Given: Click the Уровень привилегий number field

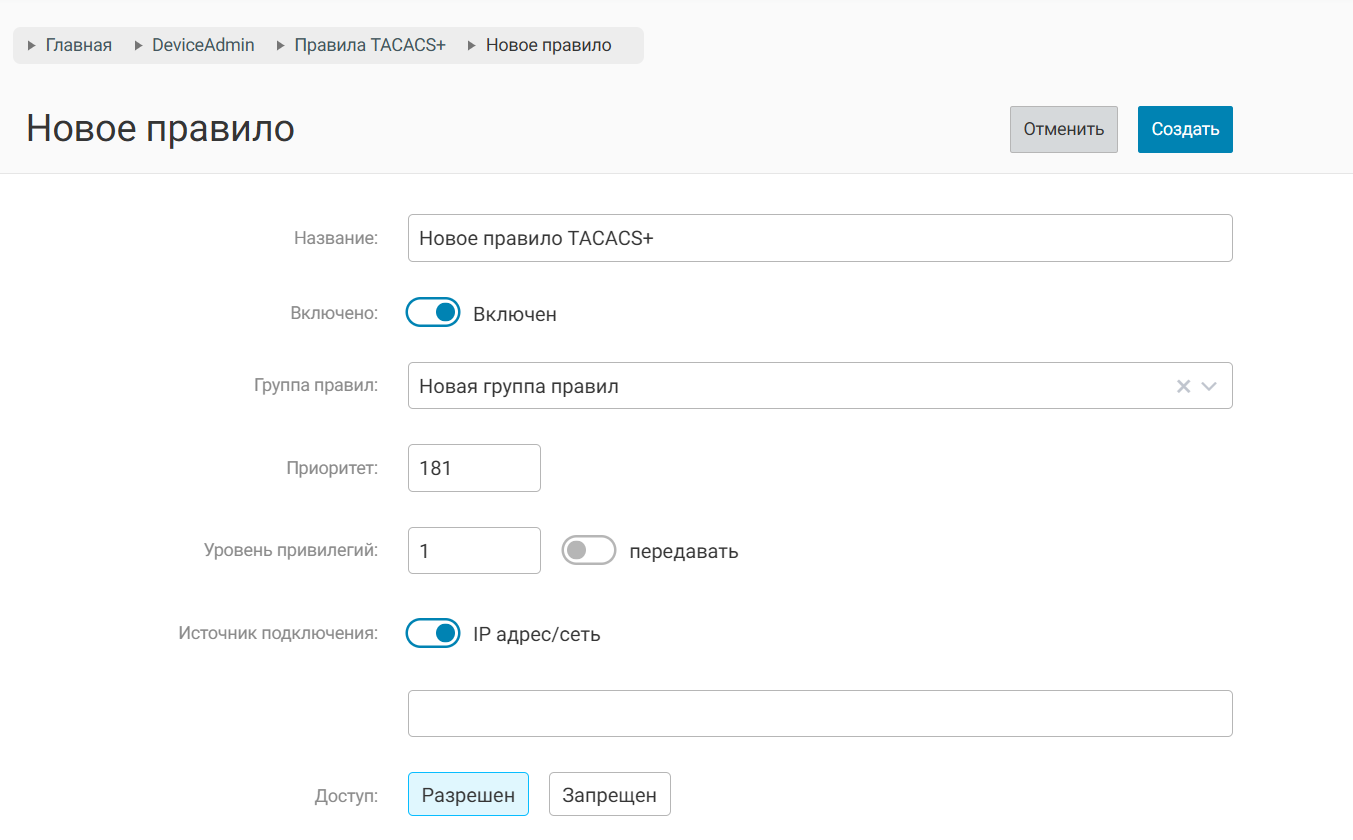Looking at the screenshot, I should pyautogui.click(x=474, y=551).
